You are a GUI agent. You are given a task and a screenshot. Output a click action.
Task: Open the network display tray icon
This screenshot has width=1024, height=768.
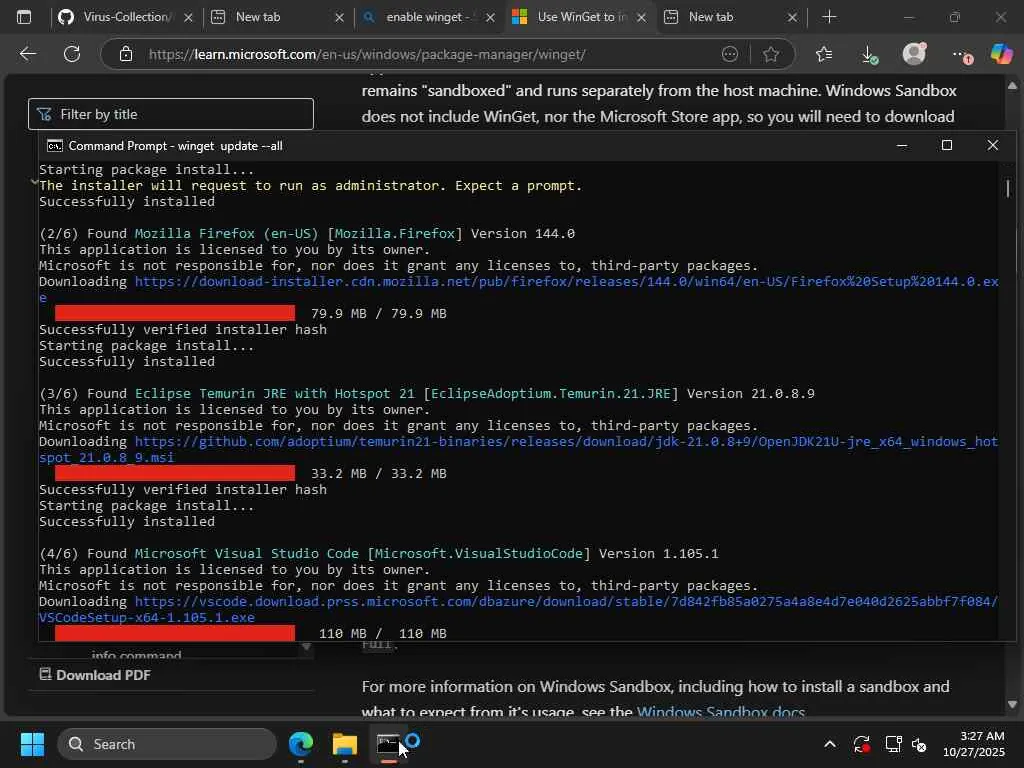click(x=893, y=744)
